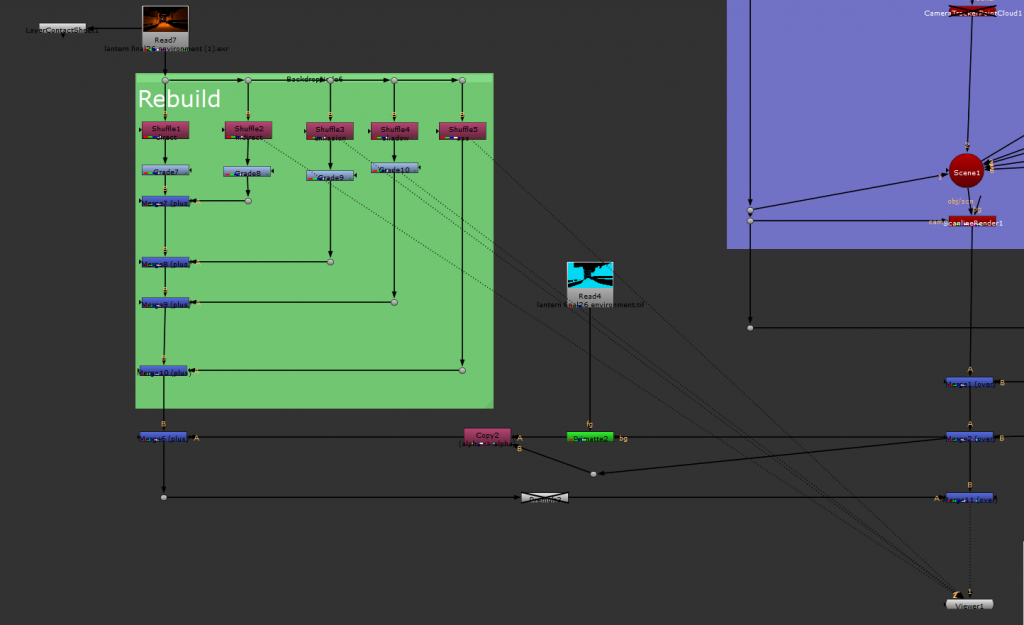Click the dot below Grade8
Viewport: 1024px width, 625px height.
[x=248, y=201]
